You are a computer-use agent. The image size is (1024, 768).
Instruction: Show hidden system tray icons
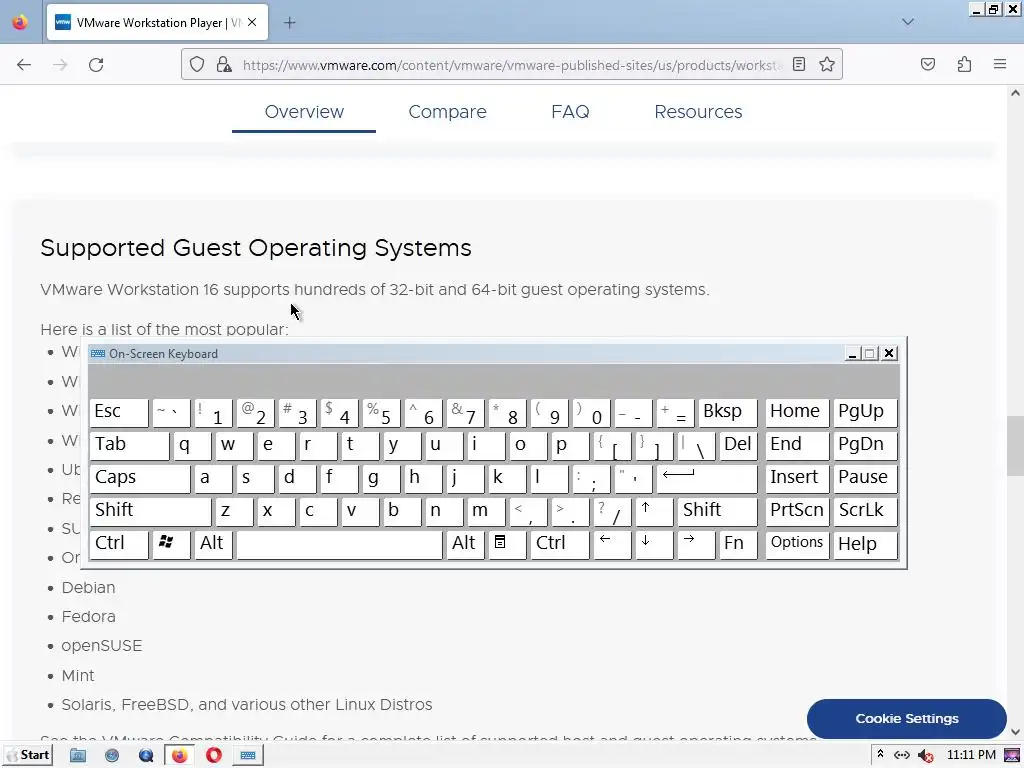click(x=880, y=755)
